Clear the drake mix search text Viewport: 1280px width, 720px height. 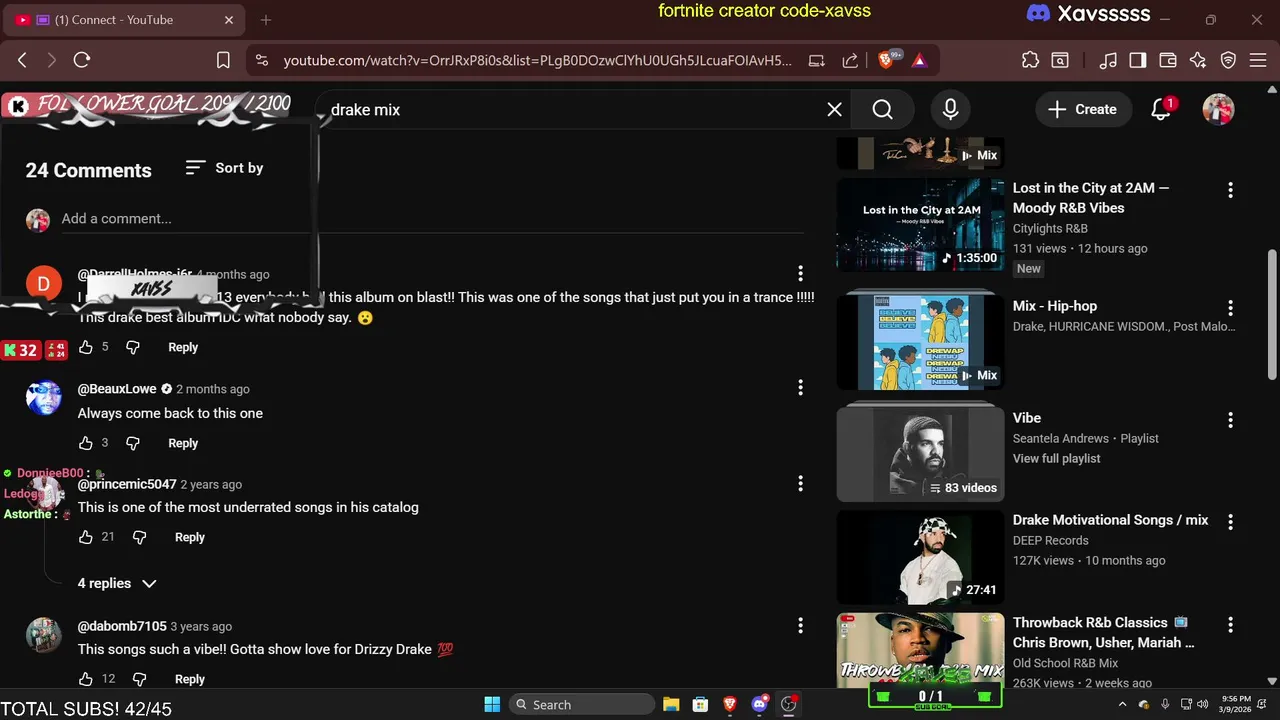click(834, 109)
